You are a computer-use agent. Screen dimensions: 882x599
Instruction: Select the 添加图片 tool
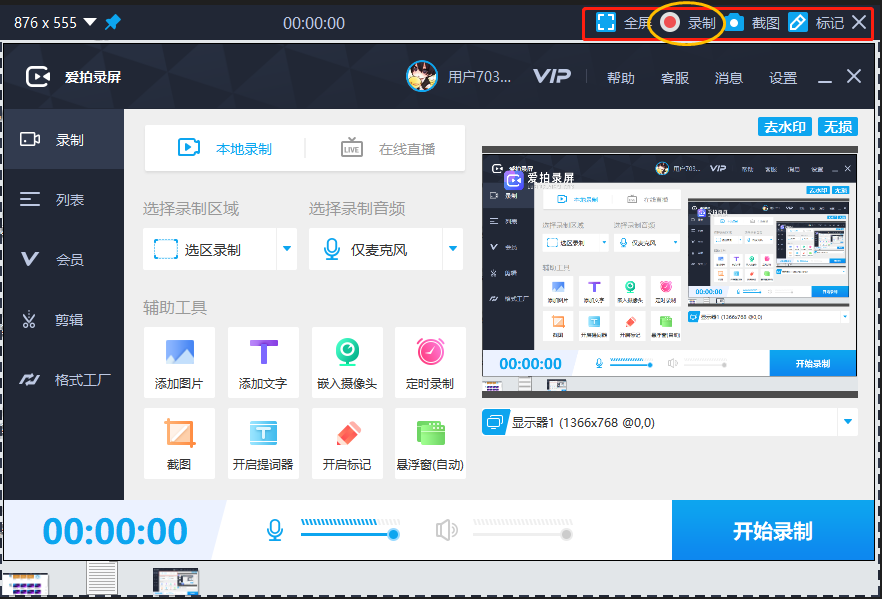179,362
